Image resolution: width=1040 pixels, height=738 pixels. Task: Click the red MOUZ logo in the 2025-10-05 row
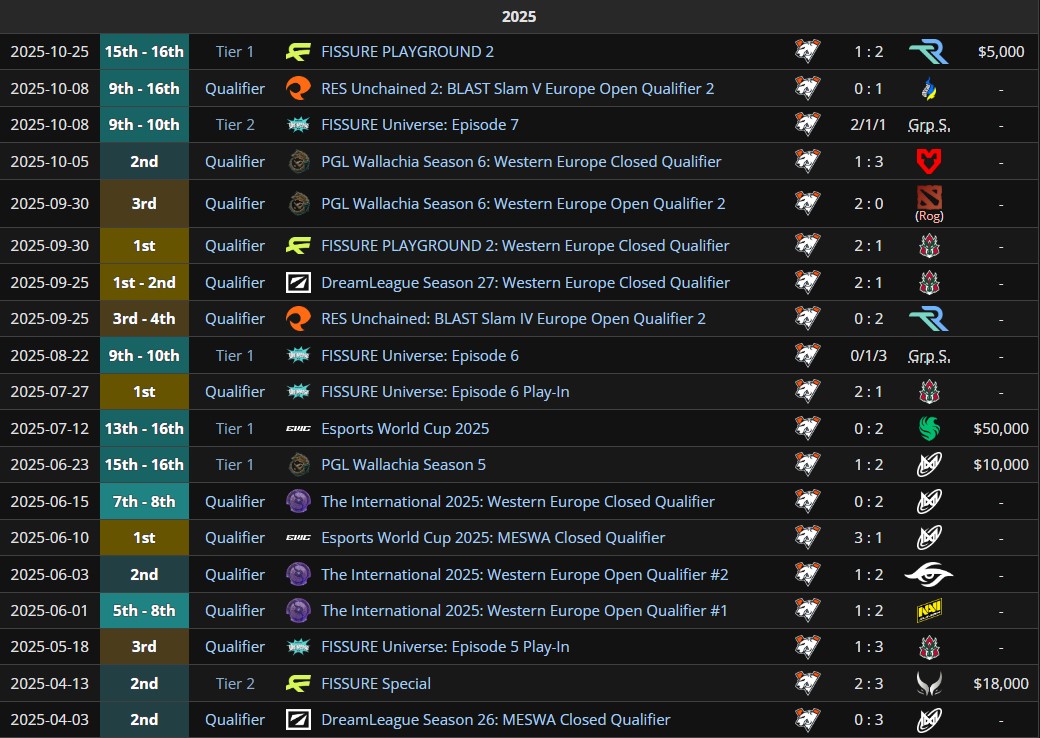point(928,161)
